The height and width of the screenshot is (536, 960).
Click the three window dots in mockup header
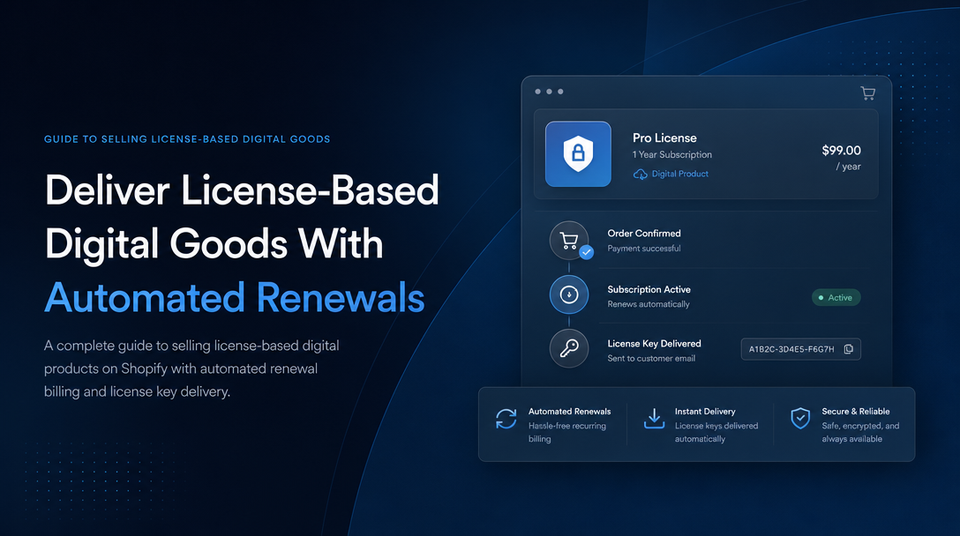point(549,92)
